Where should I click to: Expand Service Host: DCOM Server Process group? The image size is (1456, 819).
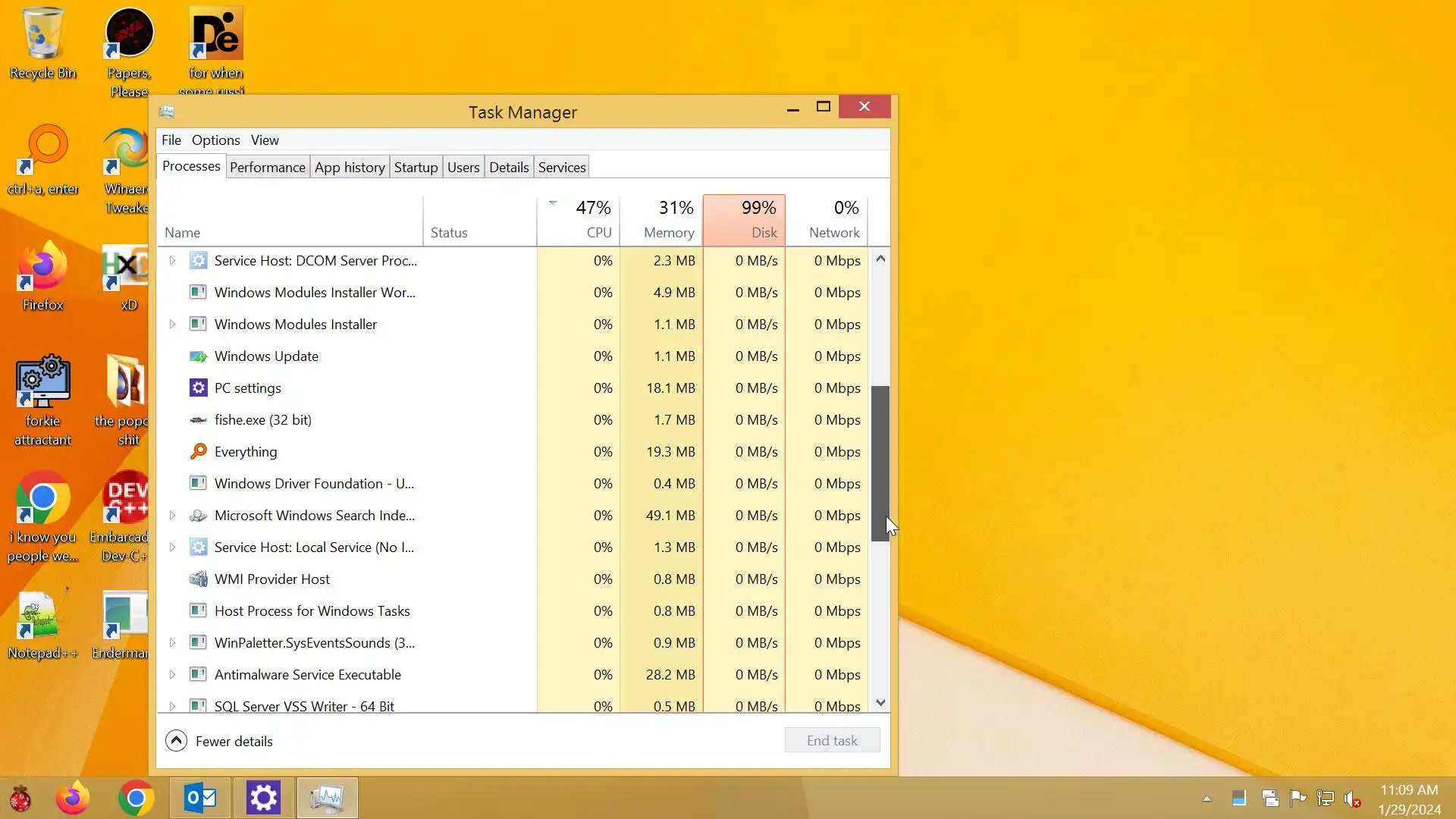click(172, 260)
